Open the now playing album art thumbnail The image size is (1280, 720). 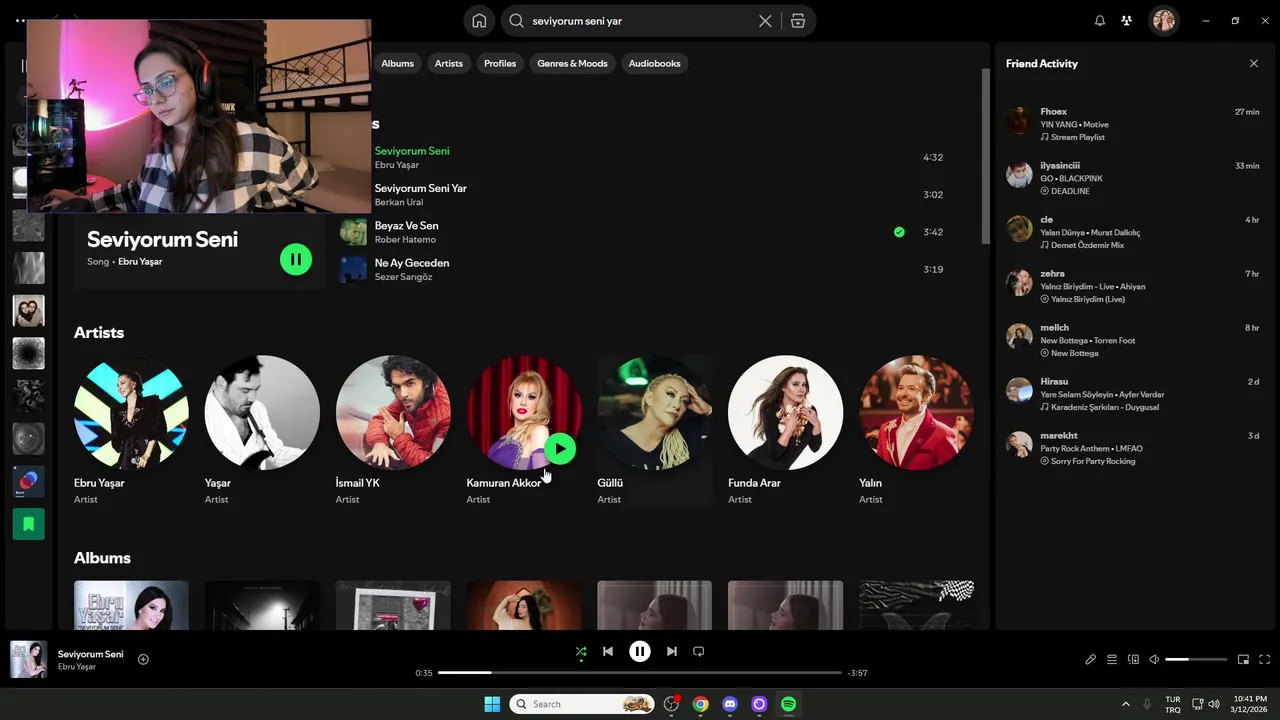pyautogui.click(x=28, y=660)
